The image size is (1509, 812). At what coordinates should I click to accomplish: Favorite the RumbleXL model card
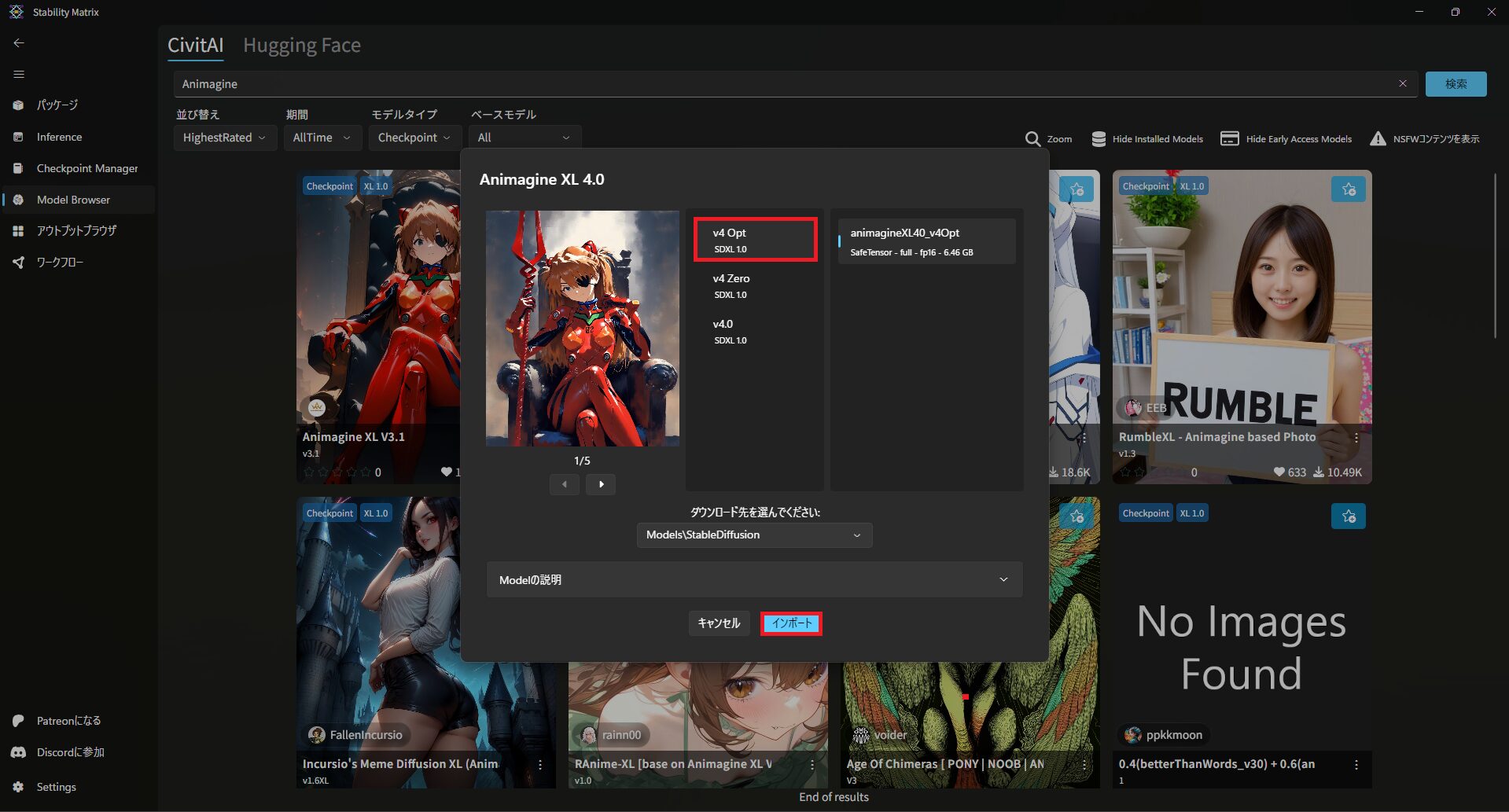pyautogui.click(x=1348, y=189)
